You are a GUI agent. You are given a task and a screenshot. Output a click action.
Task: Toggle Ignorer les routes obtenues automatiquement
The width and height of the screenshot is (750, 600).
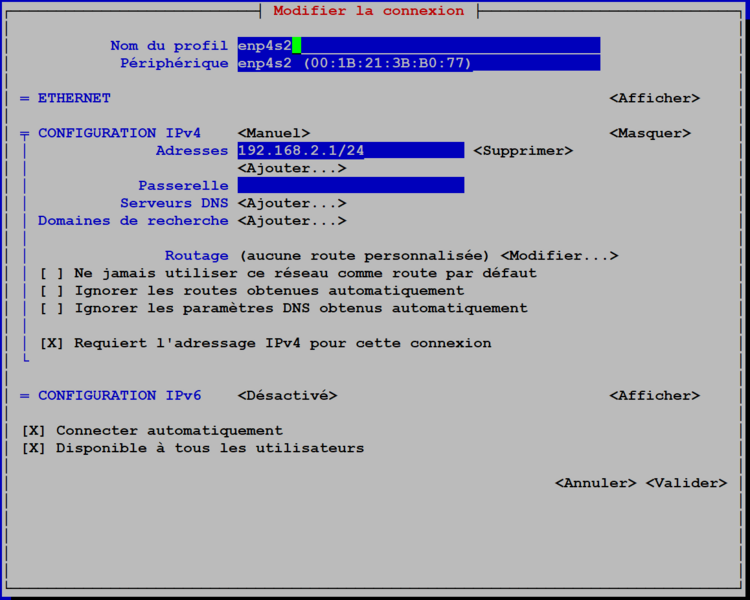click(x=52, y=290)
